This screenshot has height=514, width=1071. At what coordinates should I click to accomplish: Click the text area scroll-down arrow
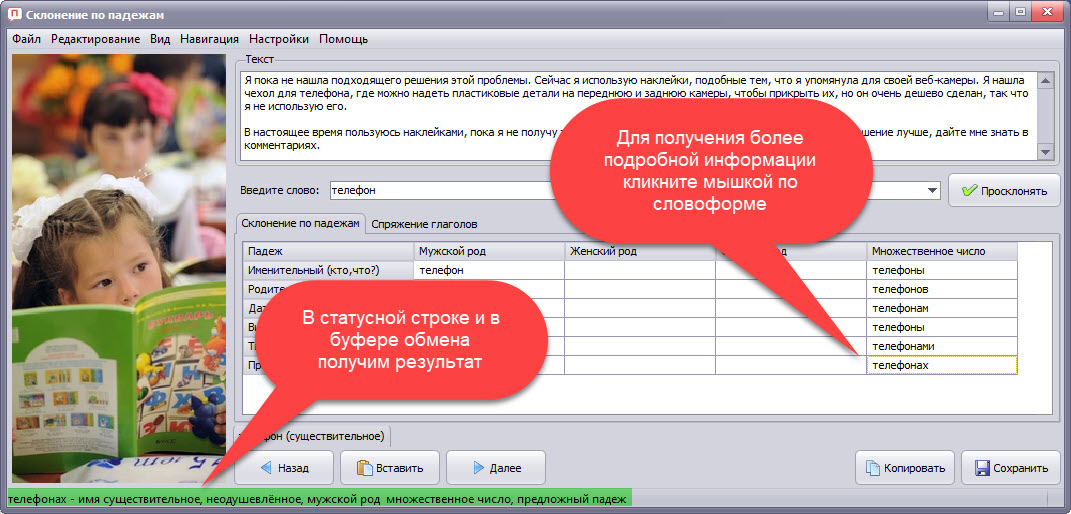[1045, 152]
